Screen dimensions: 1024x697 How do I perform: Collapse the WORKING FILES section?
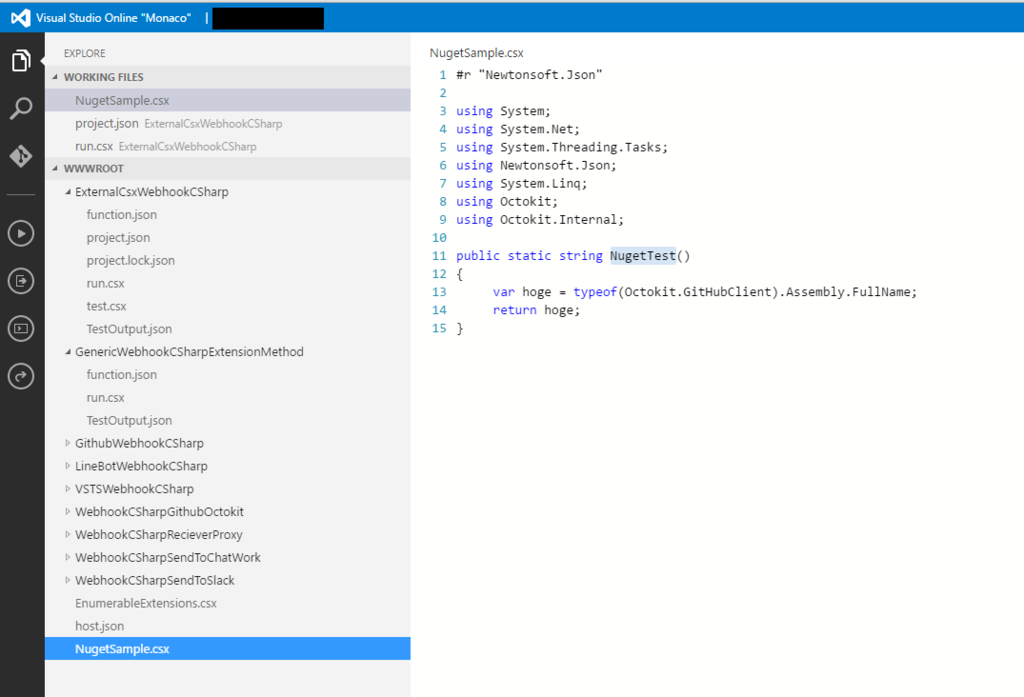[x=58, y=76]
